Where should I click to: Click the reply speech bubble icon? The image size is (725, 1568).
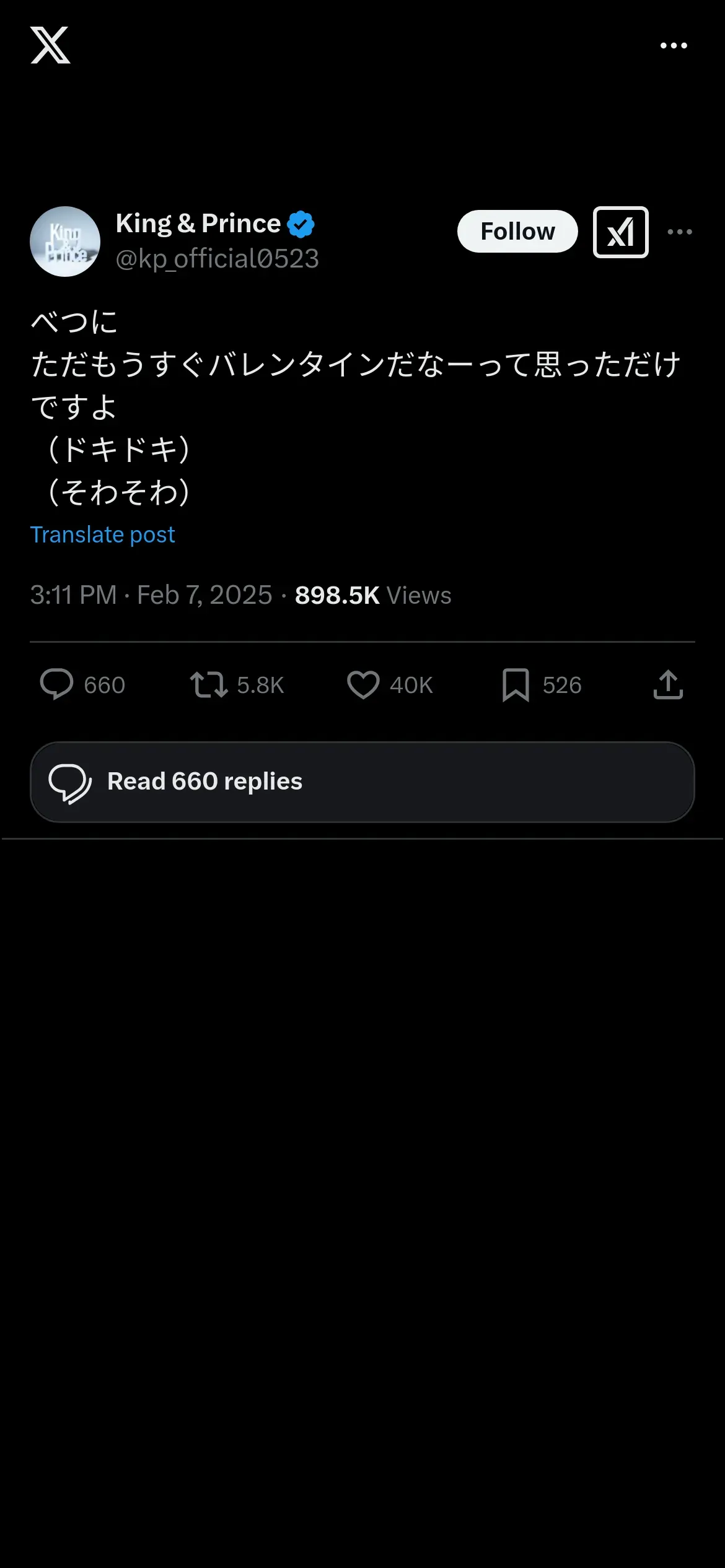click(x=56, y=685)
